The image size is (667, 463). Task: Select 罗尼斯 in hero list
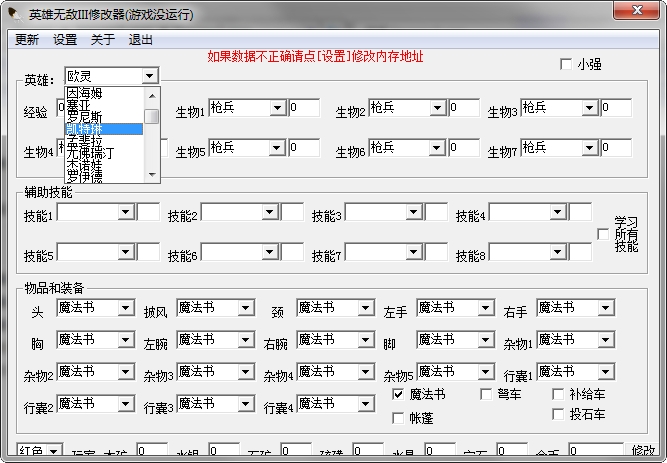point(104,117)
